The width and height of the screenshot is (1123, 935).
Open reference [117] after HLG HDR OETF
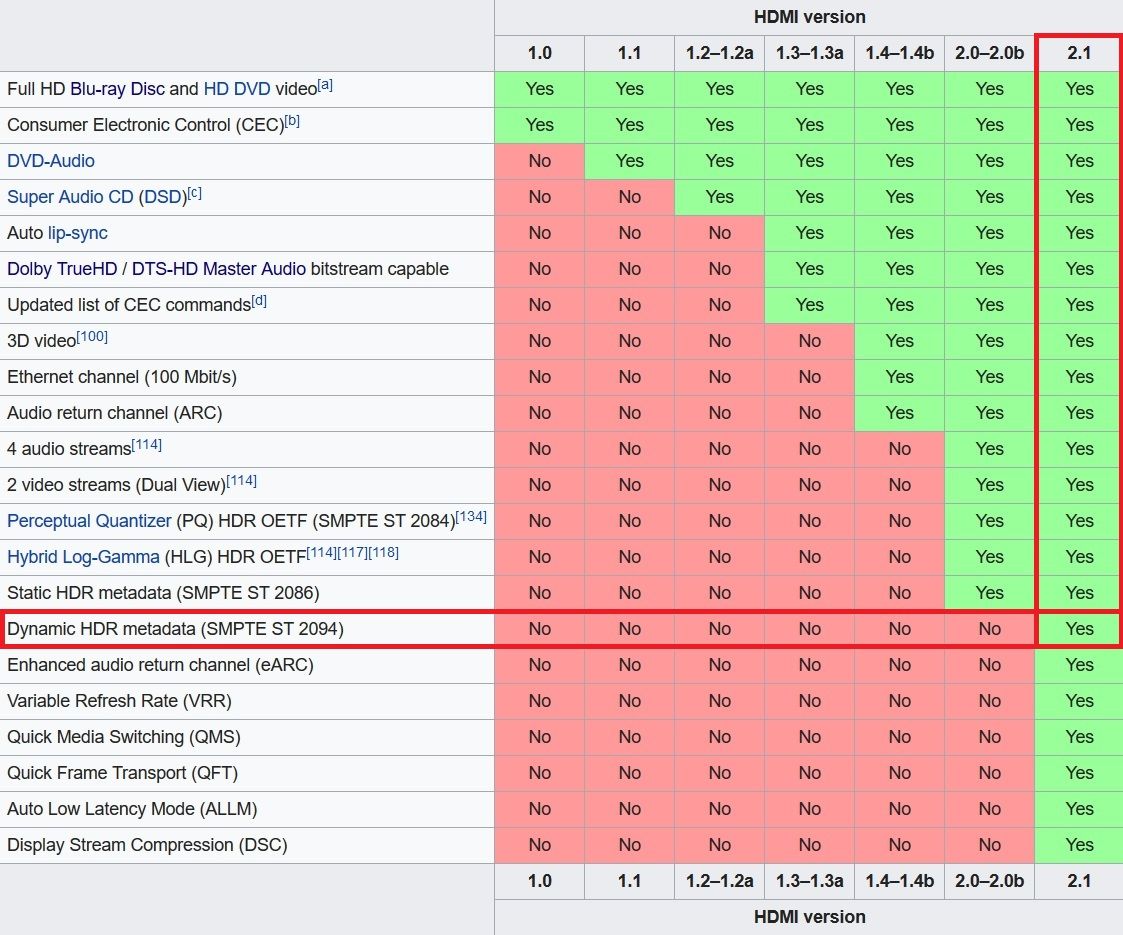click(352, 553)
